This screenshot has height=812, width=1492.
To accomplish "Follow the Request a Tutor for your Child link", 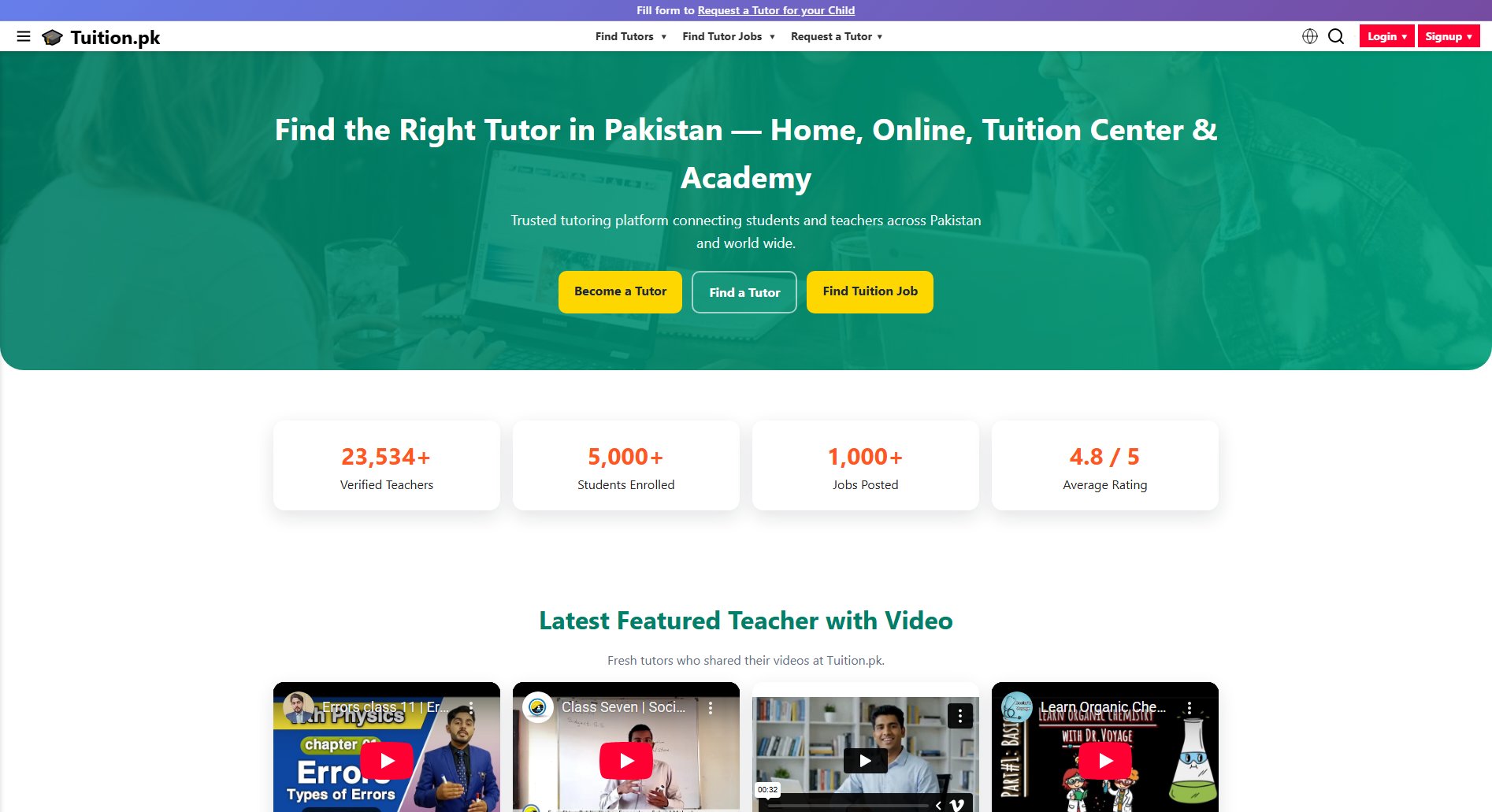I will click(x=776, y=10).
